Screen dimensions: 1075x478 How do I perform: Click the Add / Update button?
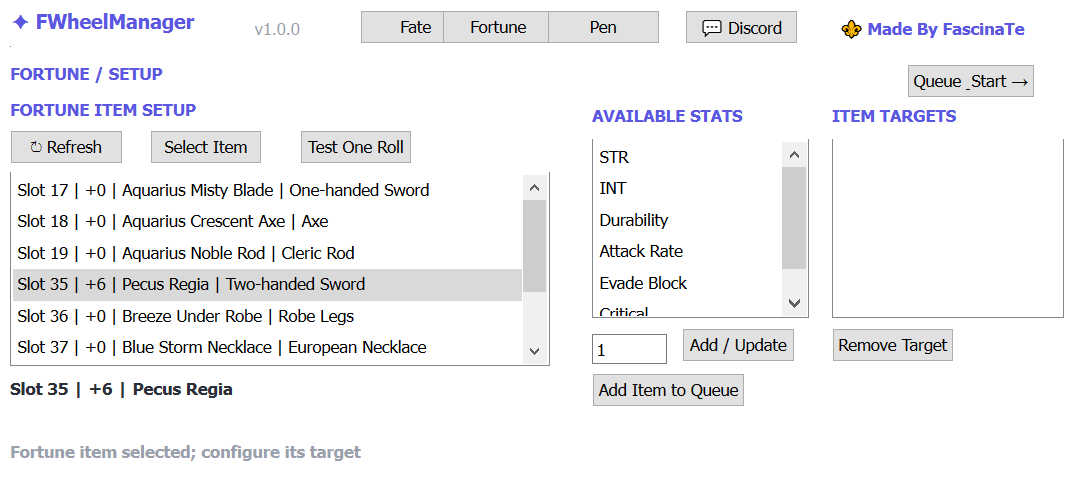click(738, 345)
